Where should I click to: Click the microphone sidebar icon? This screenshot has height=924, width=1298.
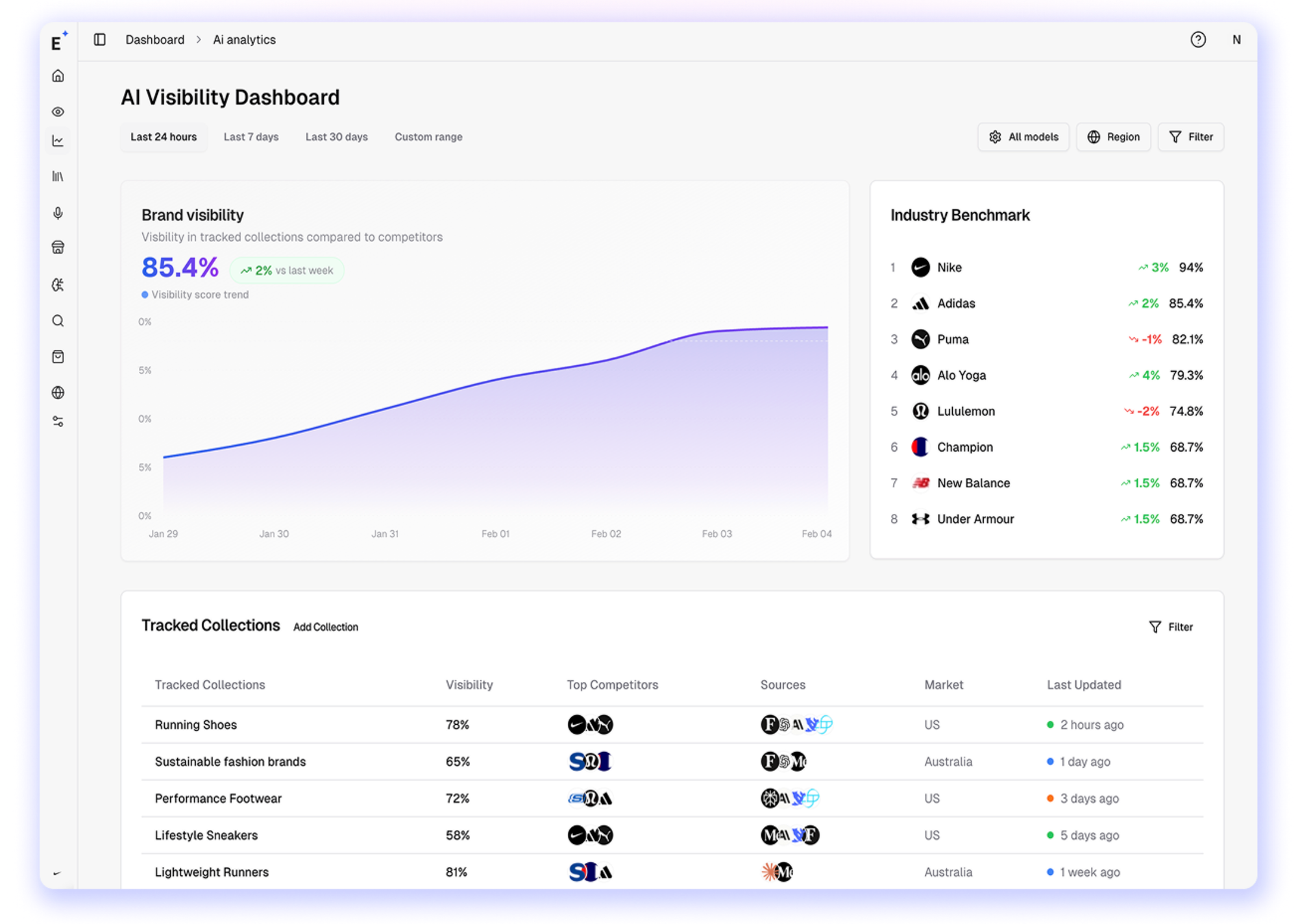58,213
